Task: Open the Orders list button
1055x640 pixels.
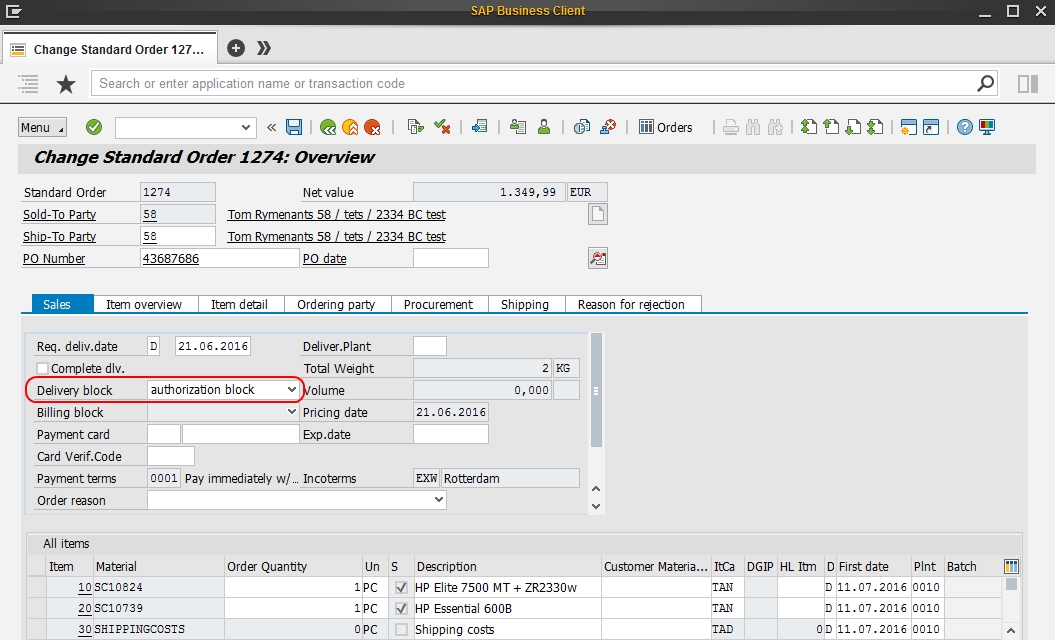Action: tap(665, 127)
